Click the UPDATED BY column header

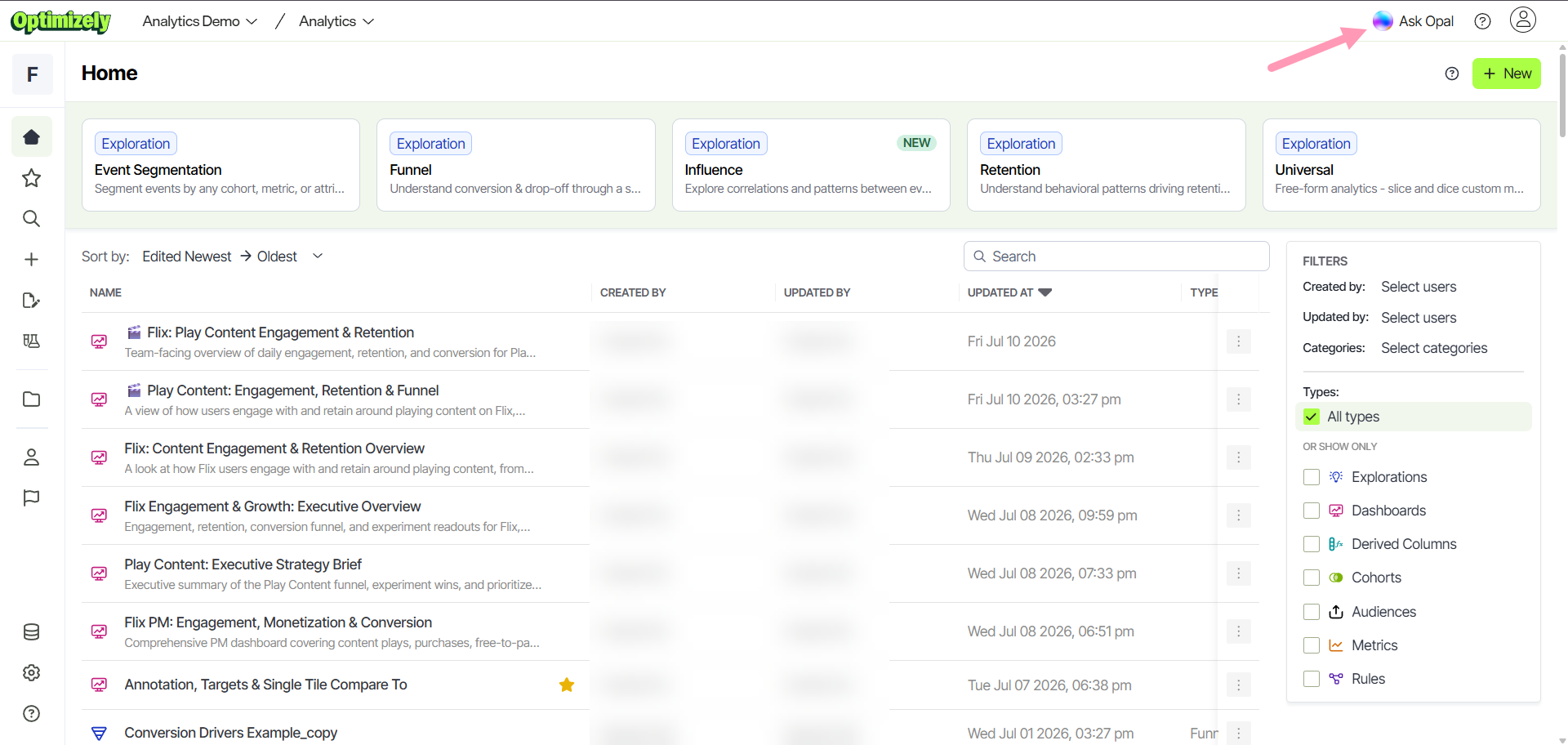(817, 292)
